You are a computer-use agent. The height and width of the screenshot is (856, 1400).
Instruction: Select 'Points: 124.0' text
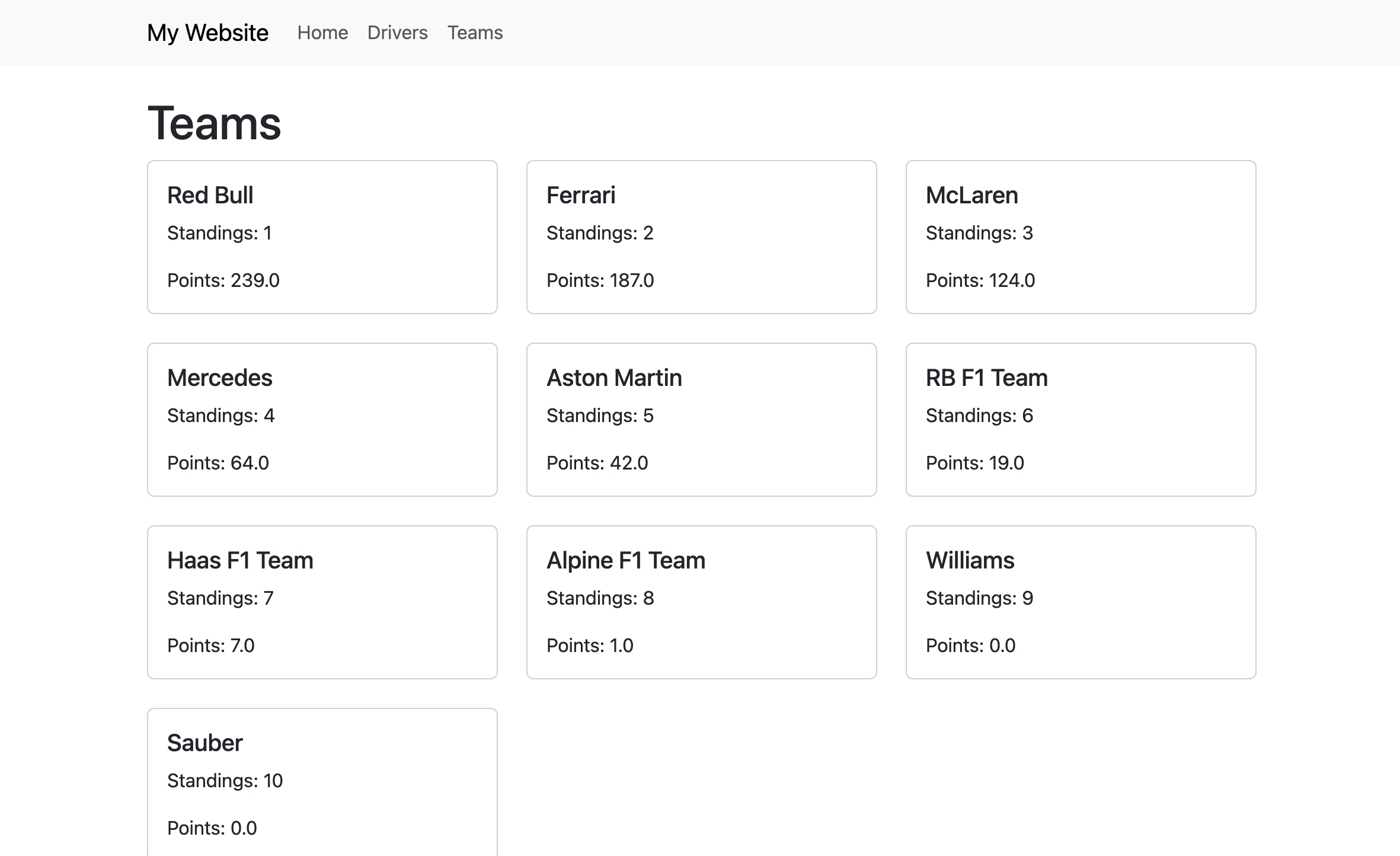coord(980,280)
